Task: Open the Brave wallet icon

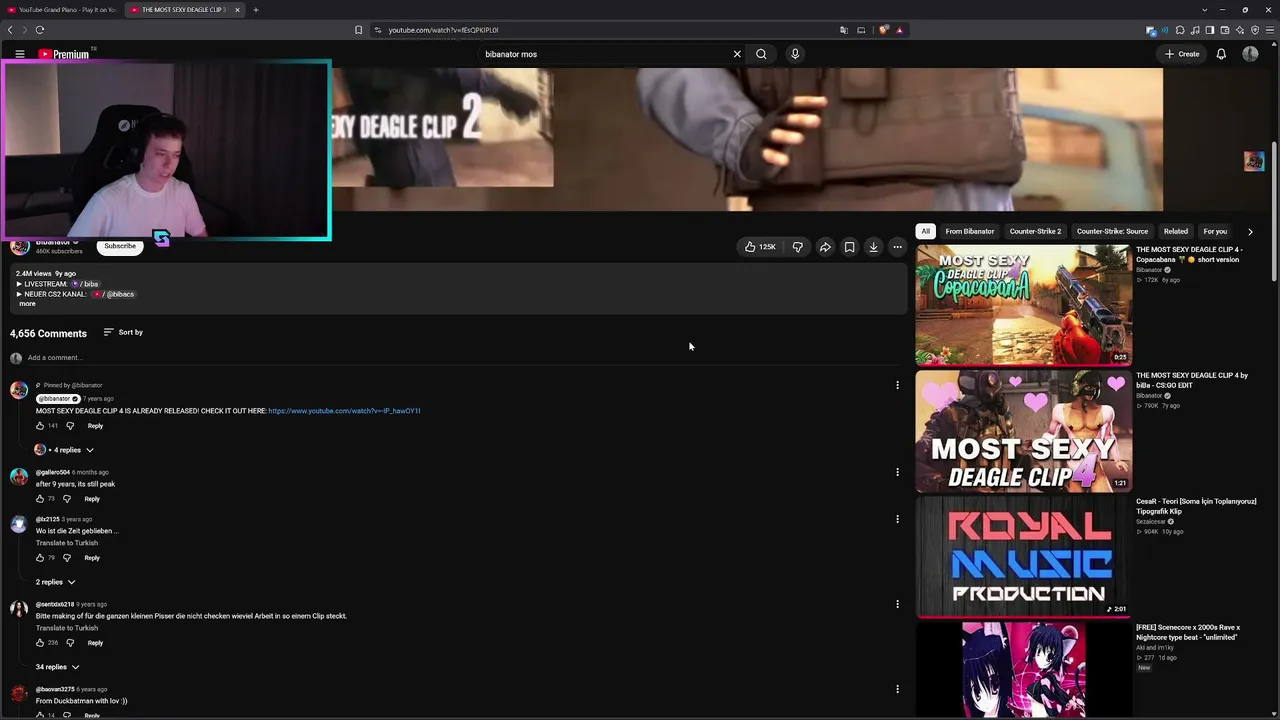Action: point(1225,30)
